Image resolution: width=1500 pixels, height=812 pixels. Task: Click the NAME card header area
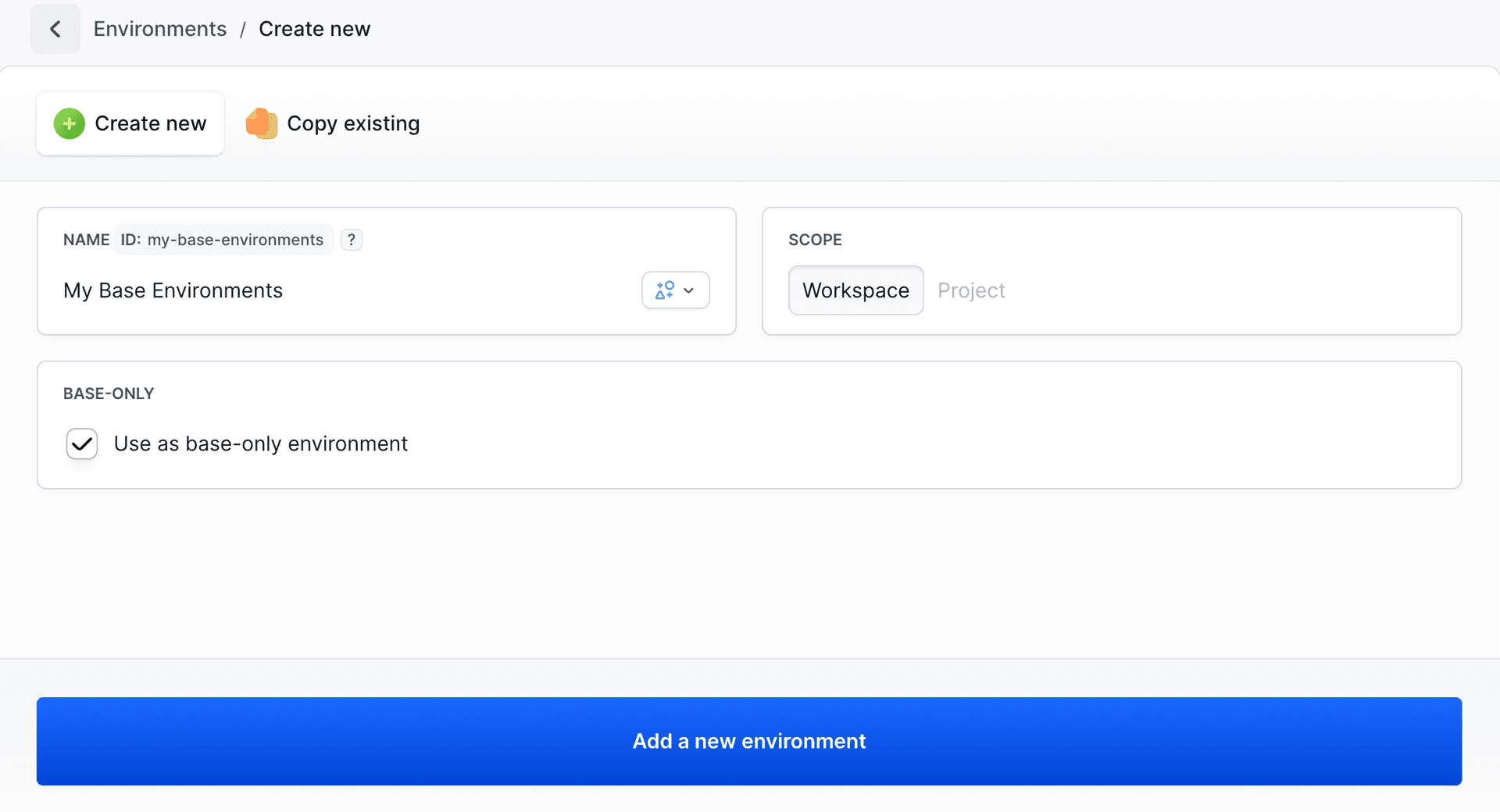tap(86, 240)
